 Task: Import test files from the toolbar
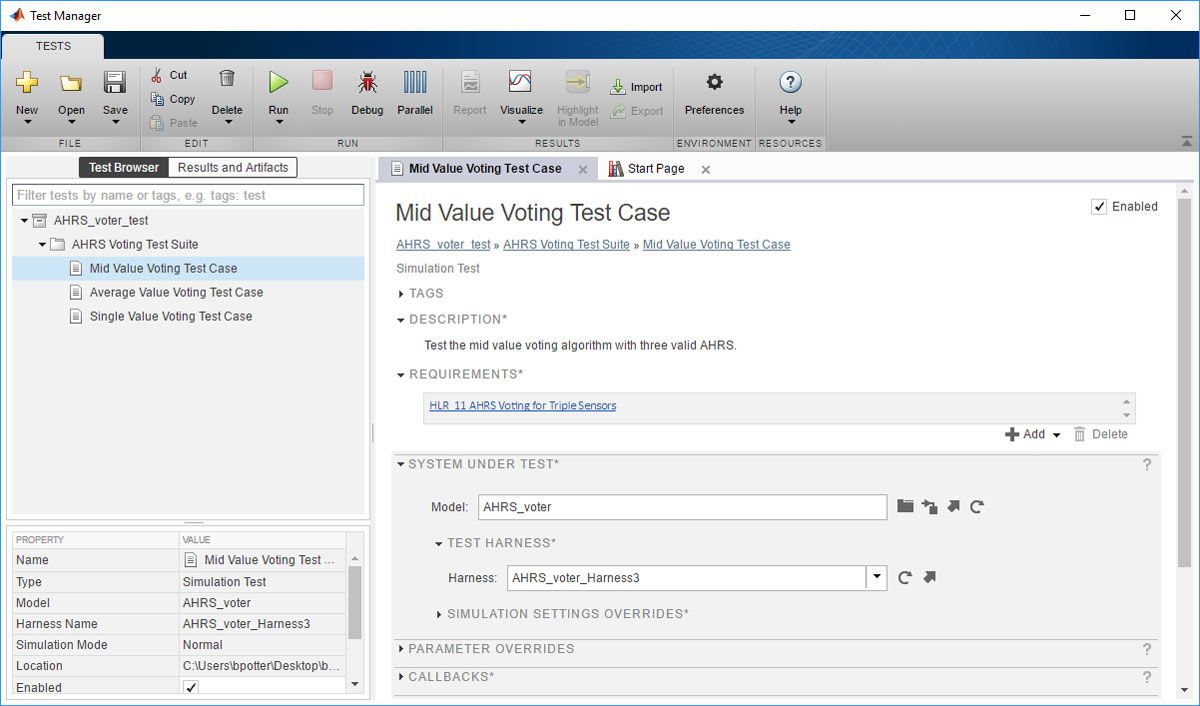point(637,86)
